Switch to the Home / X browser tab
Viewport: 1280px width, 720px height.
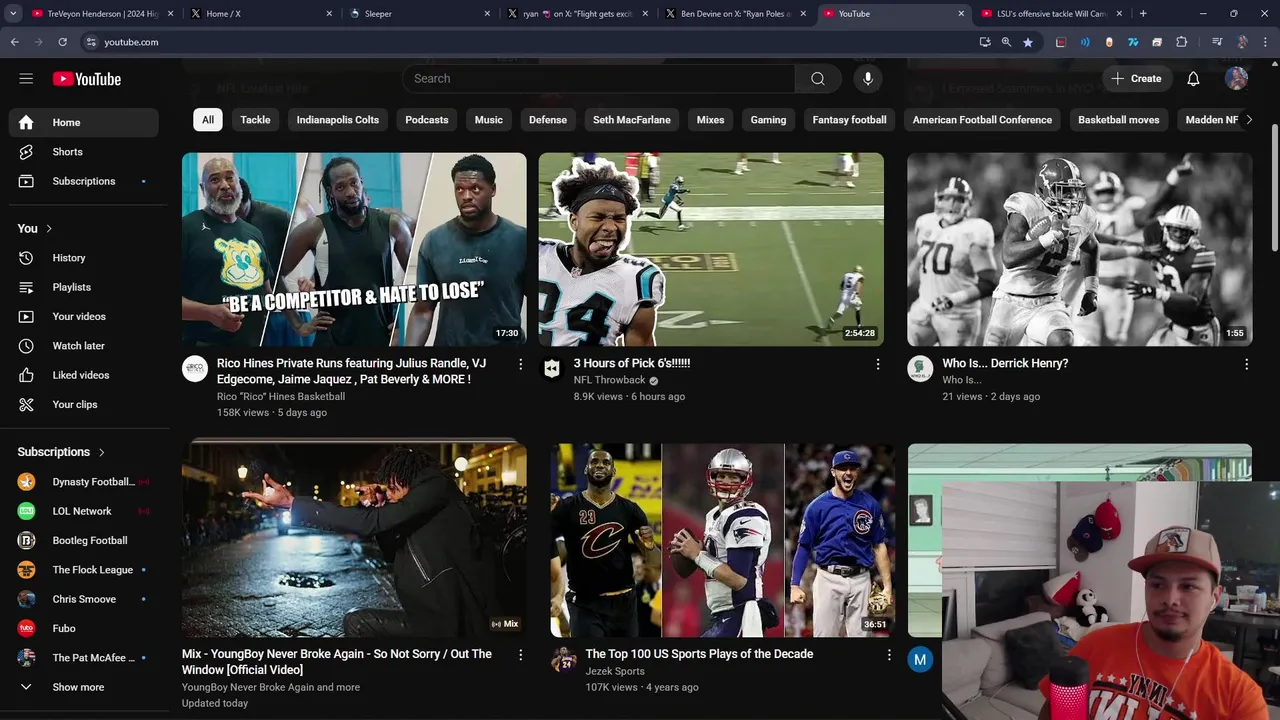pyautogui.click(x=262, y=14)
